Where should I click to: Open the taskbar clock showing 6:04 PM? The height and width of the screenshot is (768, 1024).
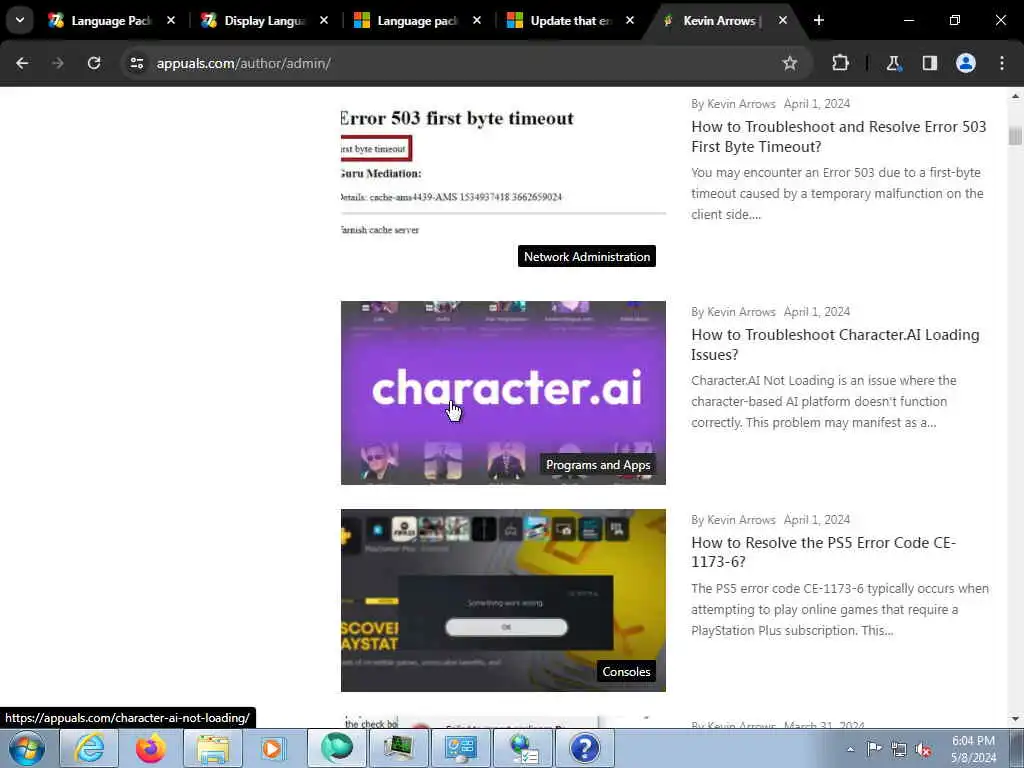point(973,749)
